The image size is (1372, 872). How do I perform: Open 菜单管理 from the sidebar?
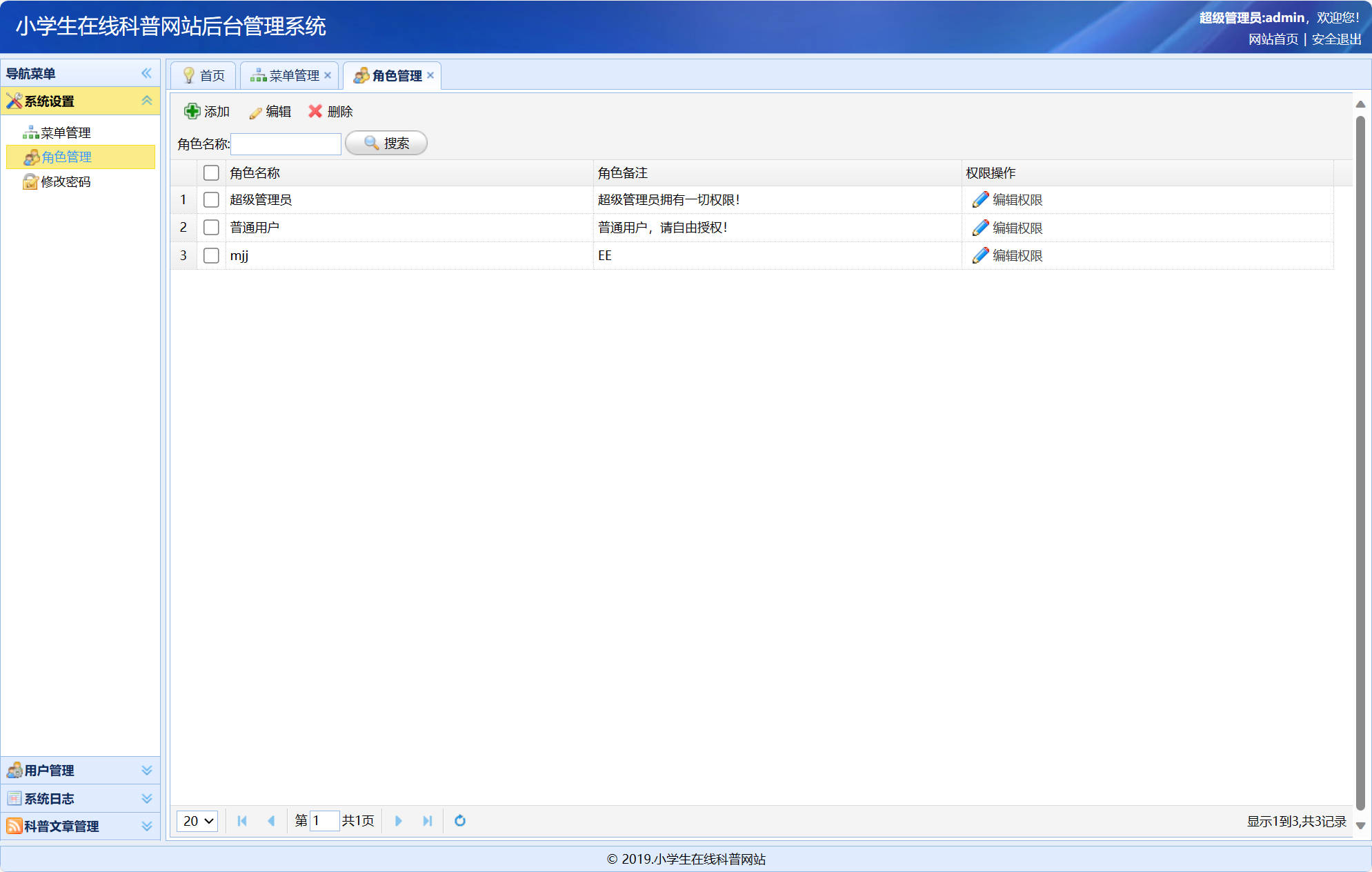68,132
